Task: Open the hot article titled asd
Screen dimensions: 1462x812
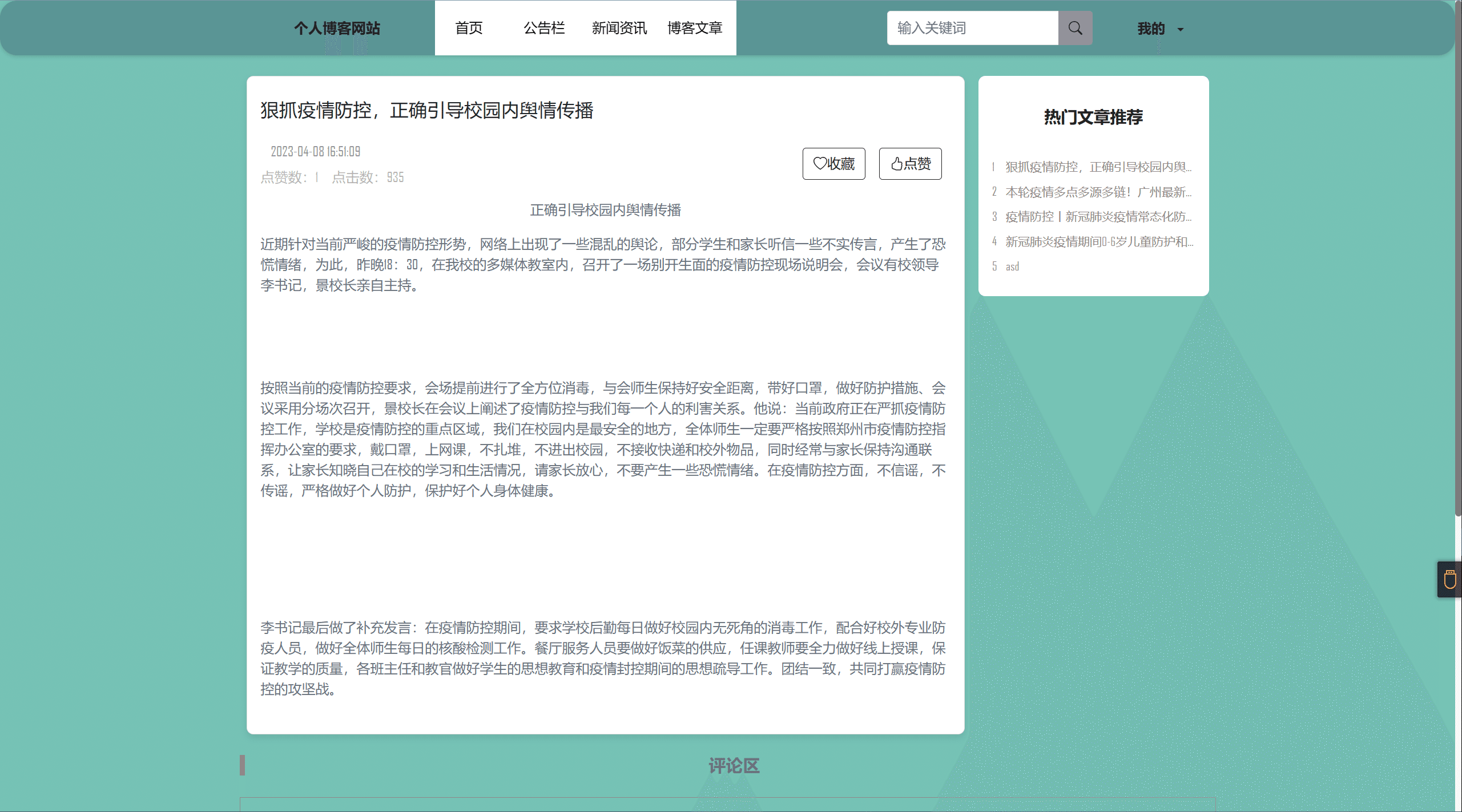Action: tap(1012, 266)
